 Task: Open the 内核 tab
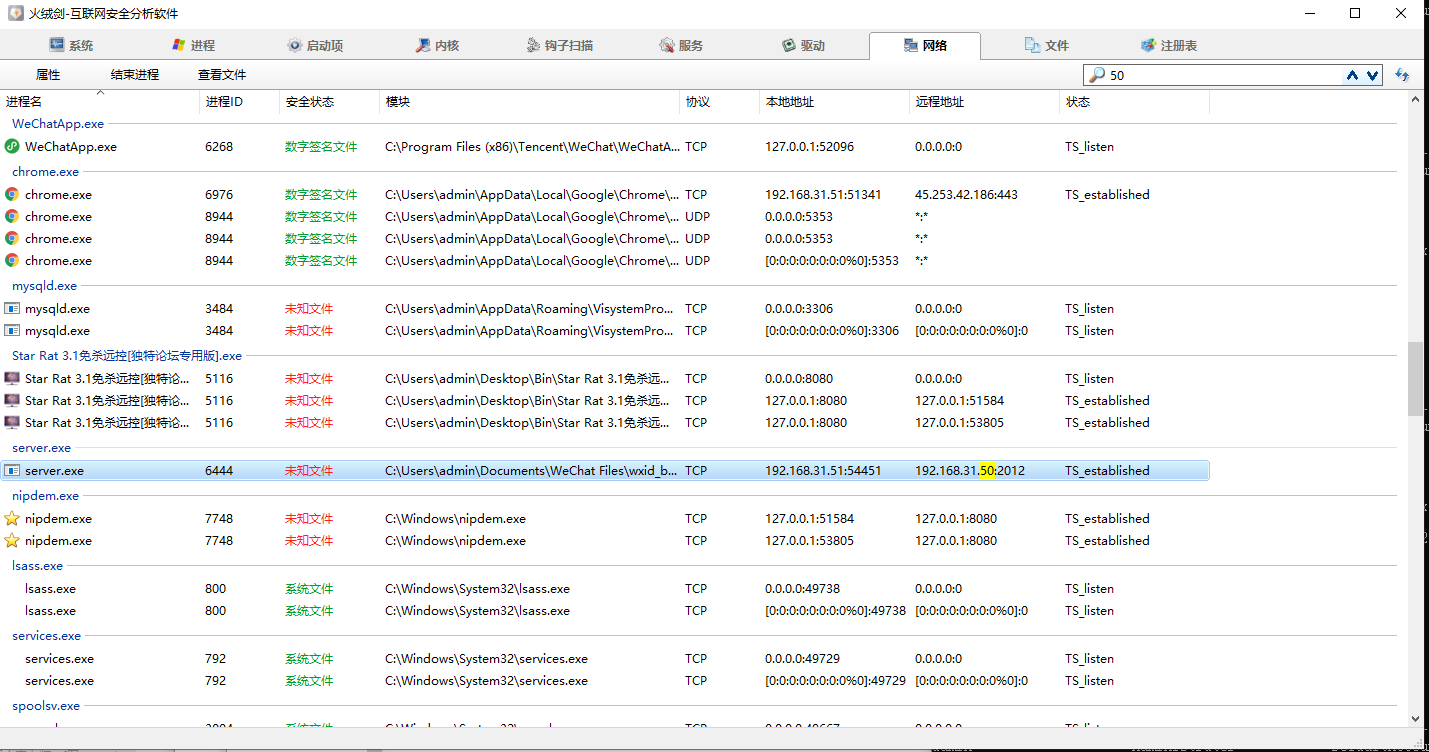[x=437, y=45]
